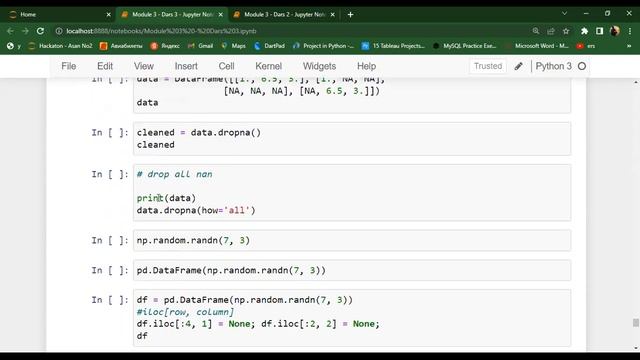Viewport: 640px width, 360px height.
Task: Open the Maps bookmark
Action: pyautogui.click(x=233, y=46)
